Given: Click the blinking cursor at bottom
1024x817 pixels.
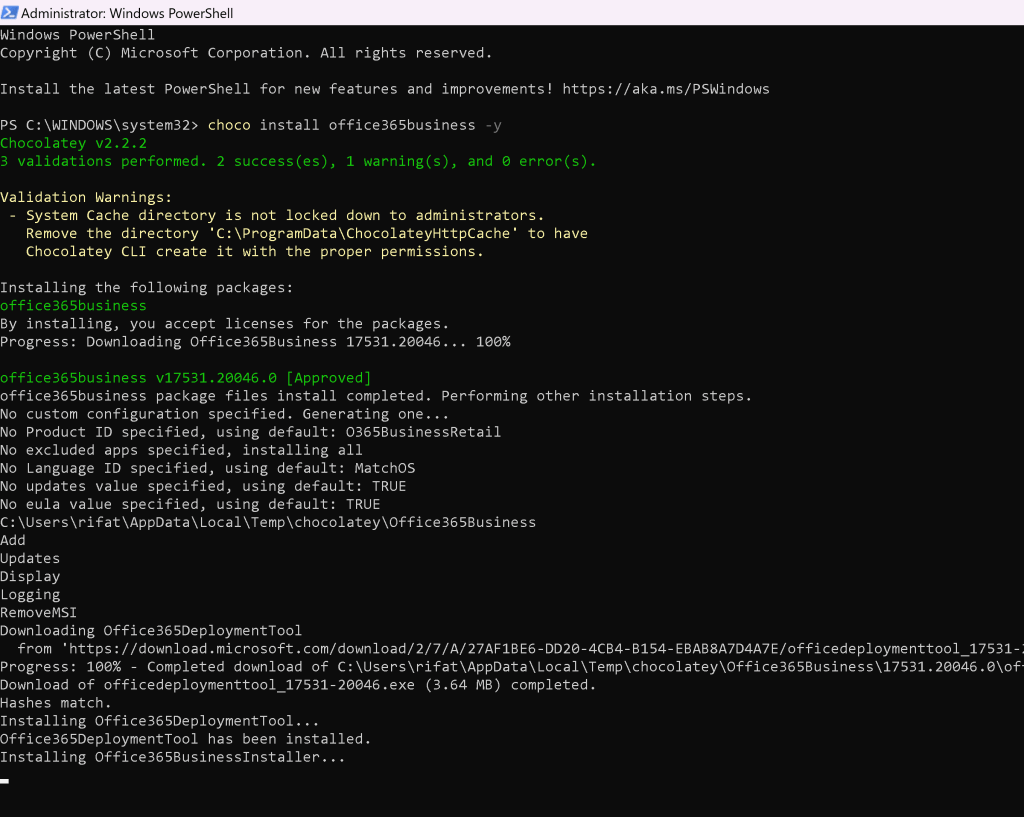Looking at the screenshot, I should click(5, 781).
